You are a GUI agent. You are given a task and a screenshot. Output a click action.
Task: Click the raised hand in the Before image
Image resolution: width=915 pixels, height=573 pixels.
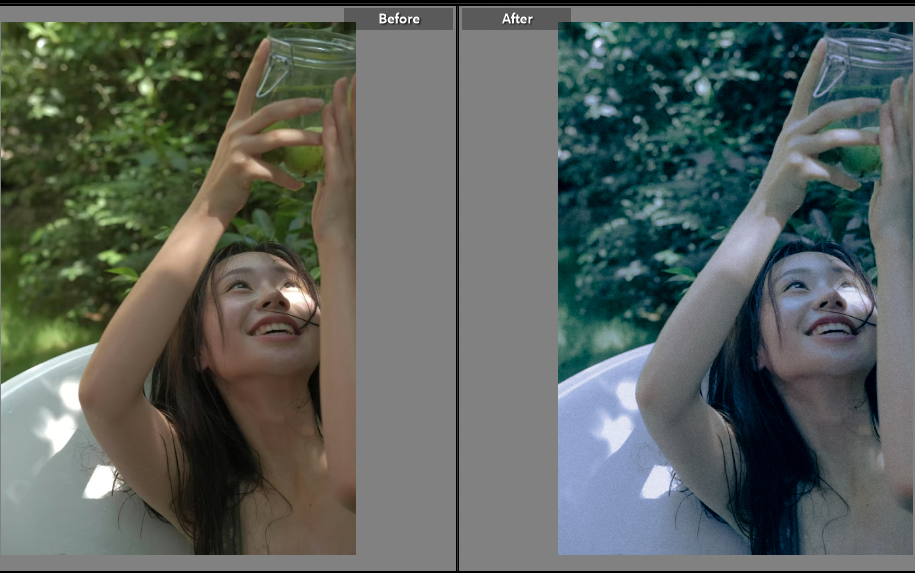pyautogui.click(x=255, y=140)
